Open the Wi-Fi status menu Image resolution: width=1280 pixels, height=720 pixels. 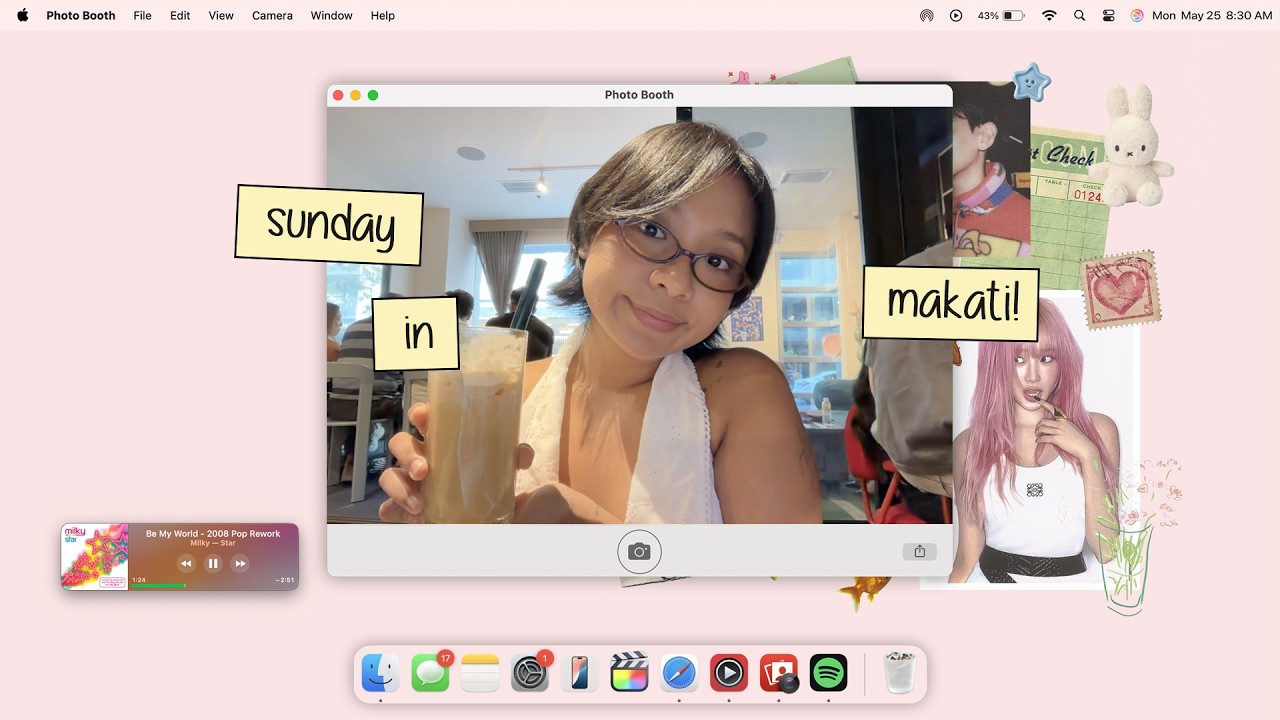point(1049,16)
